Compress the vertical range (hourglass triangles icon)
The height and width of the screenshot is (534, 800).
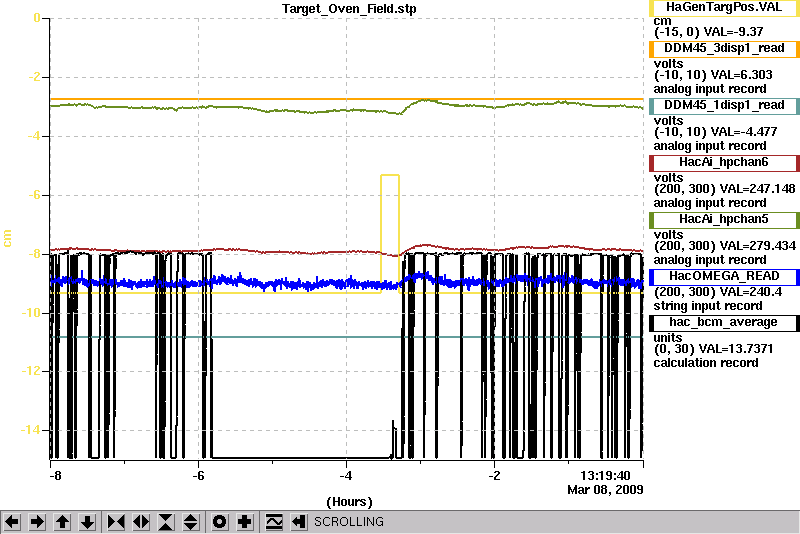tap(166, 522)
